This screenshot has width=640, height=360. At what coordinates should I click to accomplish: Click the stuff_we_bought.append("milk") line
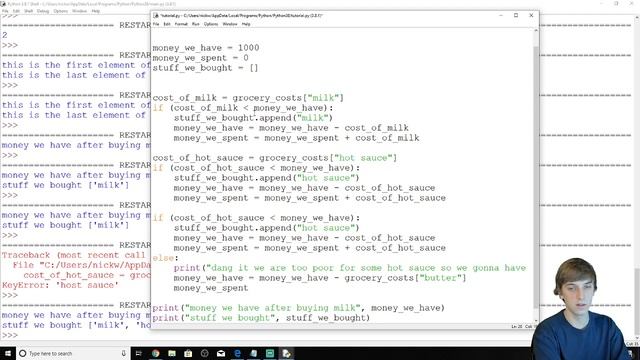tap(253, 118)
